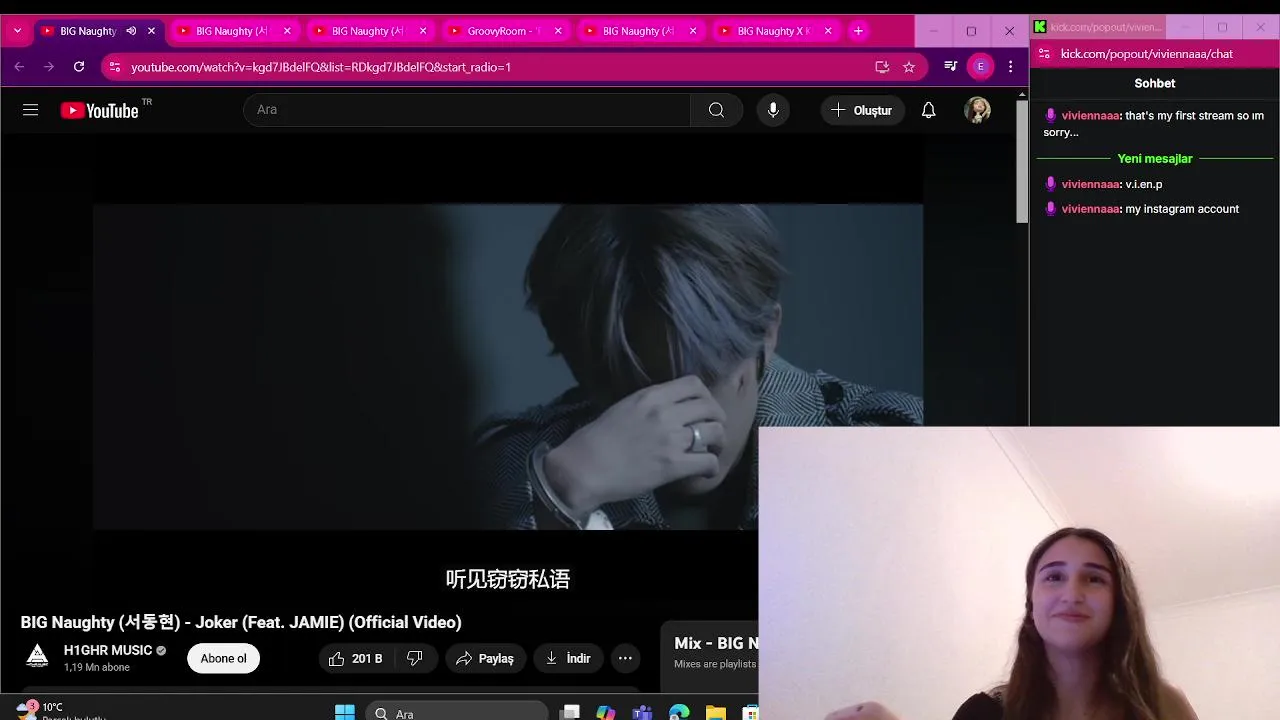The image size is (1280, 720).
Task: Open Task View from the taskbar
Action: tap(570, 712)
